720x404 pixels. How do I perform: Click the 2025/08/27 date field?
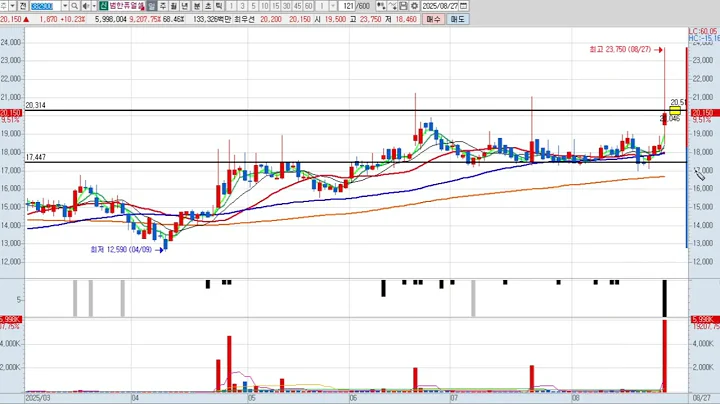440,6
